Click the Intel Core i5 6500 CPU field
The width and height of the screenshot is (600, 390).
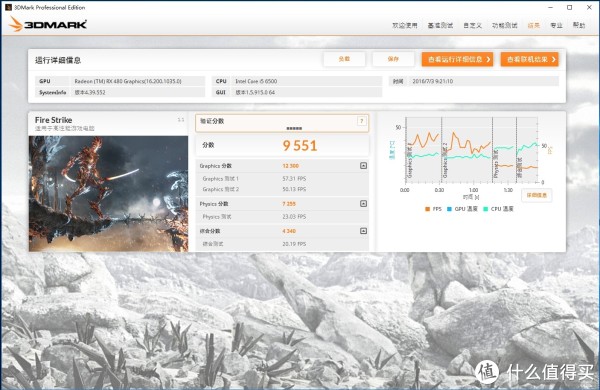tap(307, 81)
